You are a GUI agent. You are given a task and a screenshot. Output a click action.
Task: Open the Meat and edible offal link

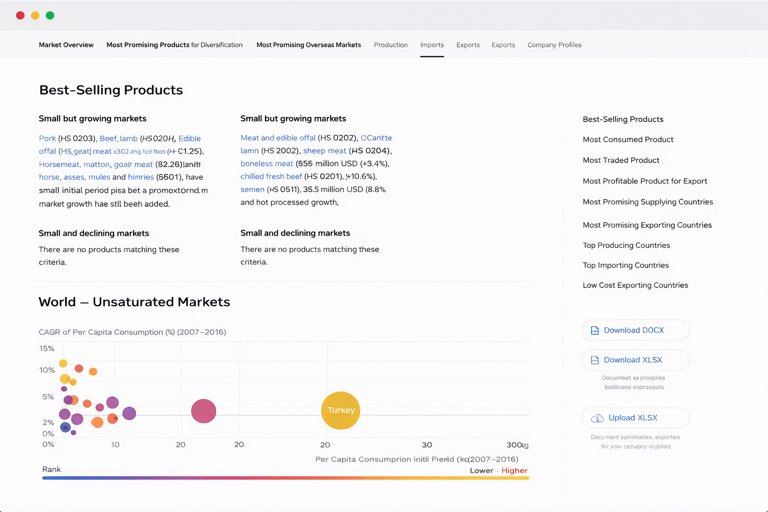[x=278, y=138]
